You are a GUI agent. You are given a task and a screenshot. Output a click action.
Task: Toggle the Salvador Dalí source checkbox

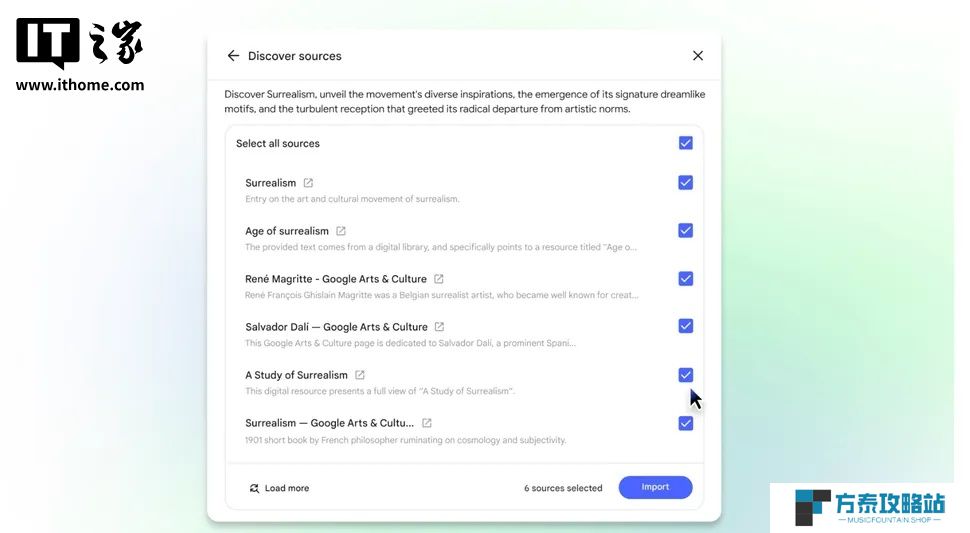685,326
